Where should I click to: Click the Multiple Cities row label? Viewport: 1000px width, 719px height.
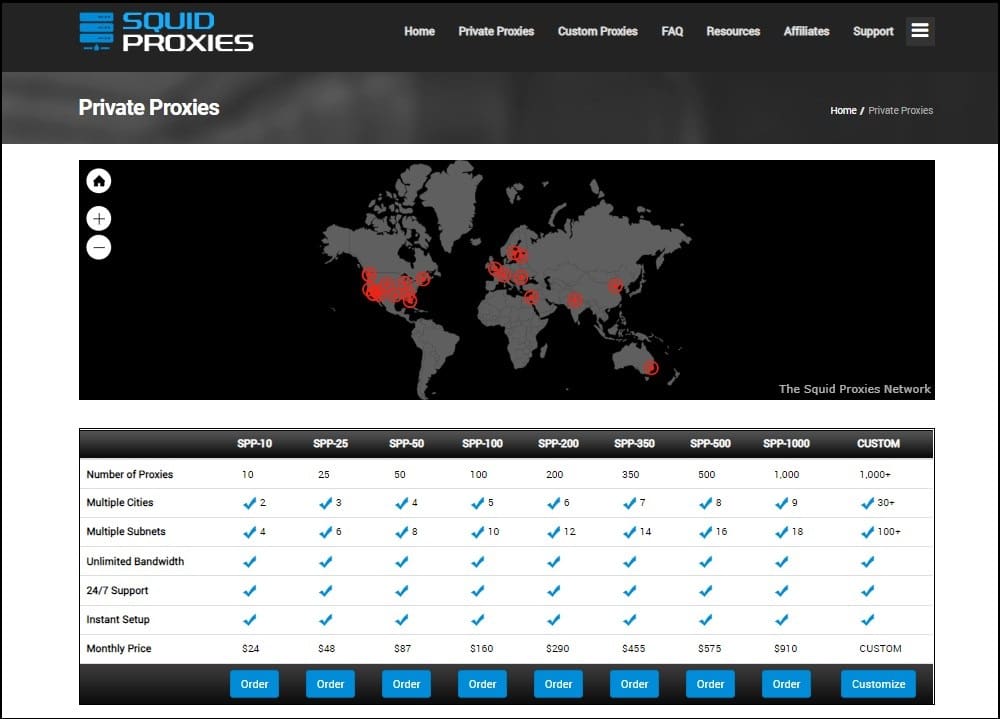click(120, 503)
